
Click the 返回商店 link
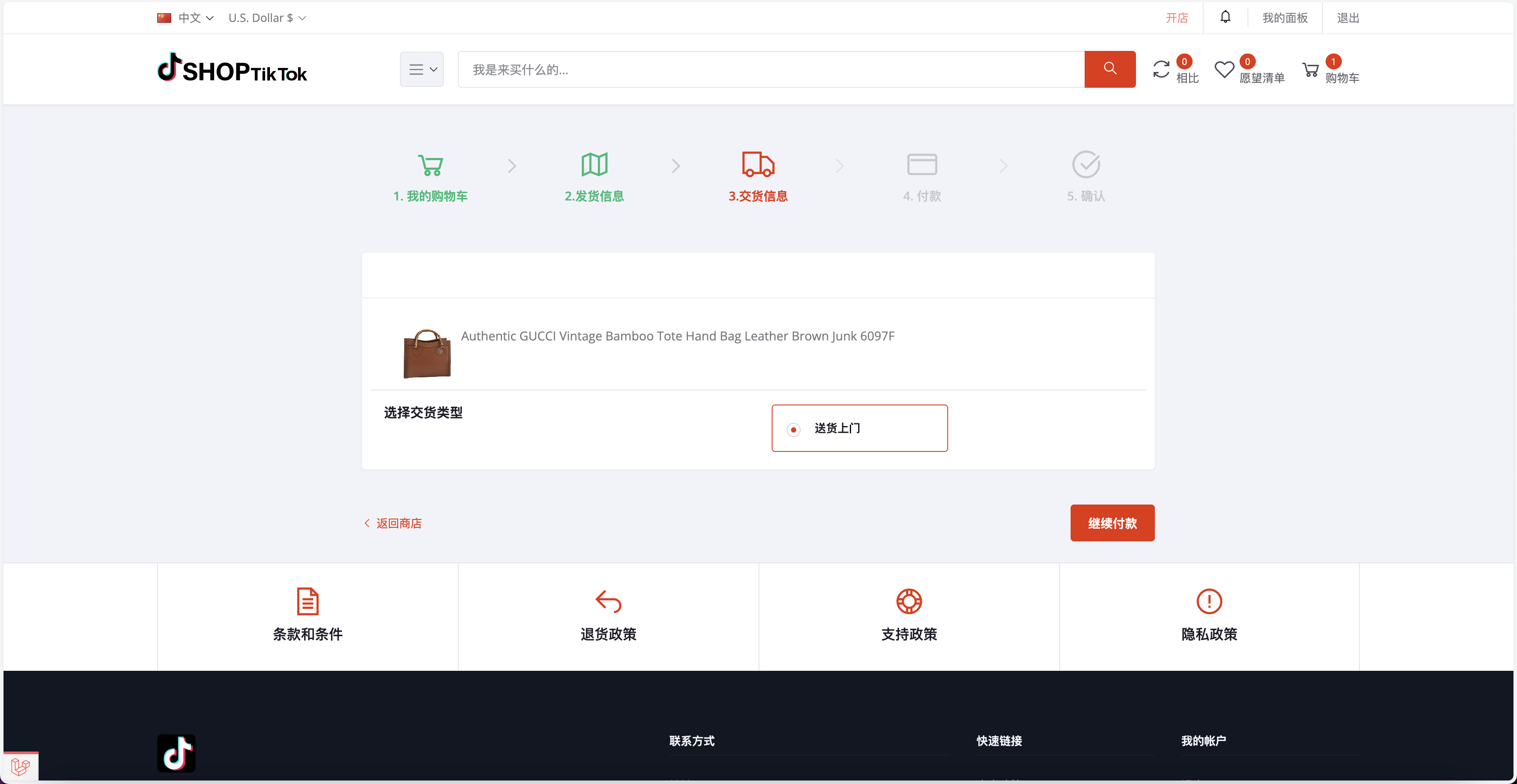pos(393,523)
